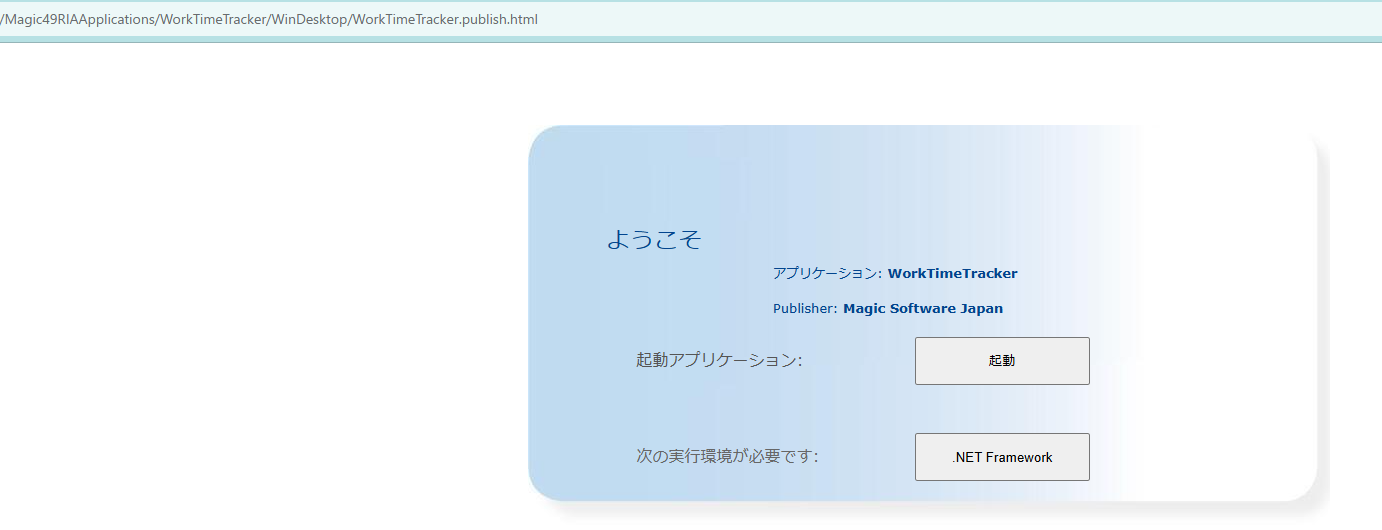Click the Magic49RIAApplications URL segment
Viewport: 1382px width, 530px height.
tap(79, 20)
